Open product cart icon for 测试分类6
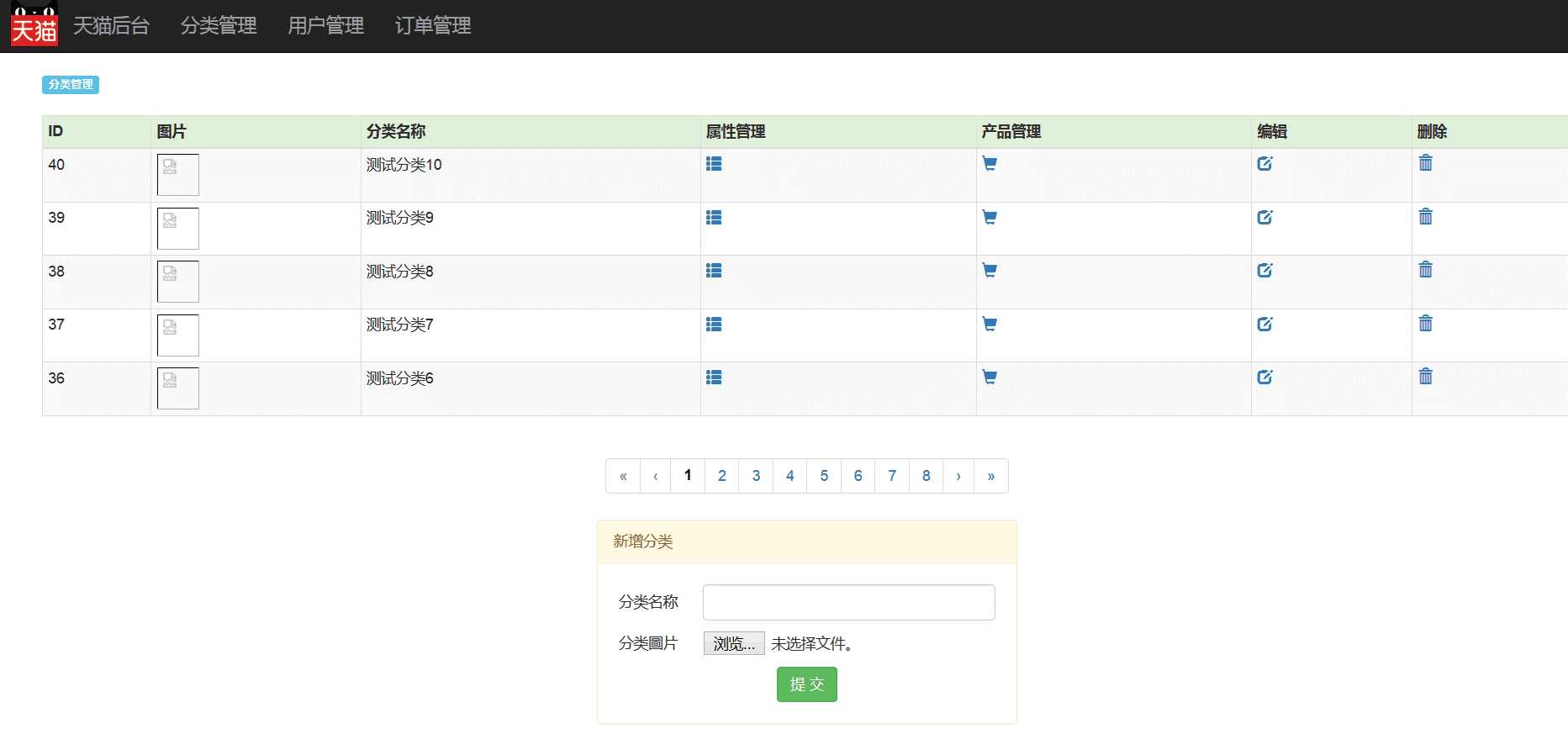Image resolution: width=1568 pixels, height=734 pixels. pyautogui.click(x=990, y=378)
